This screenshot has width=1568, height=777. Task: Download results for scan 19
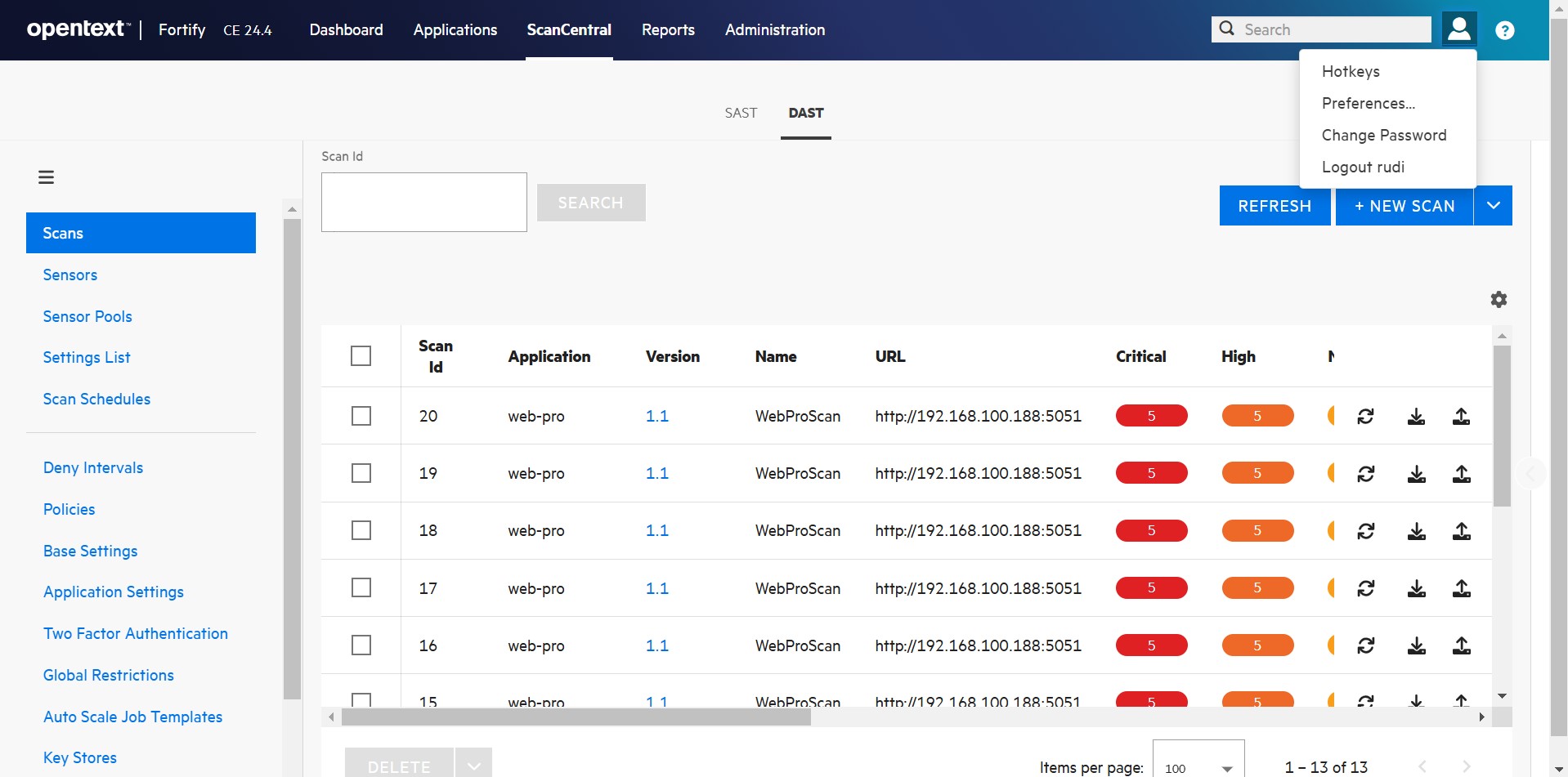pos(1416,474)
